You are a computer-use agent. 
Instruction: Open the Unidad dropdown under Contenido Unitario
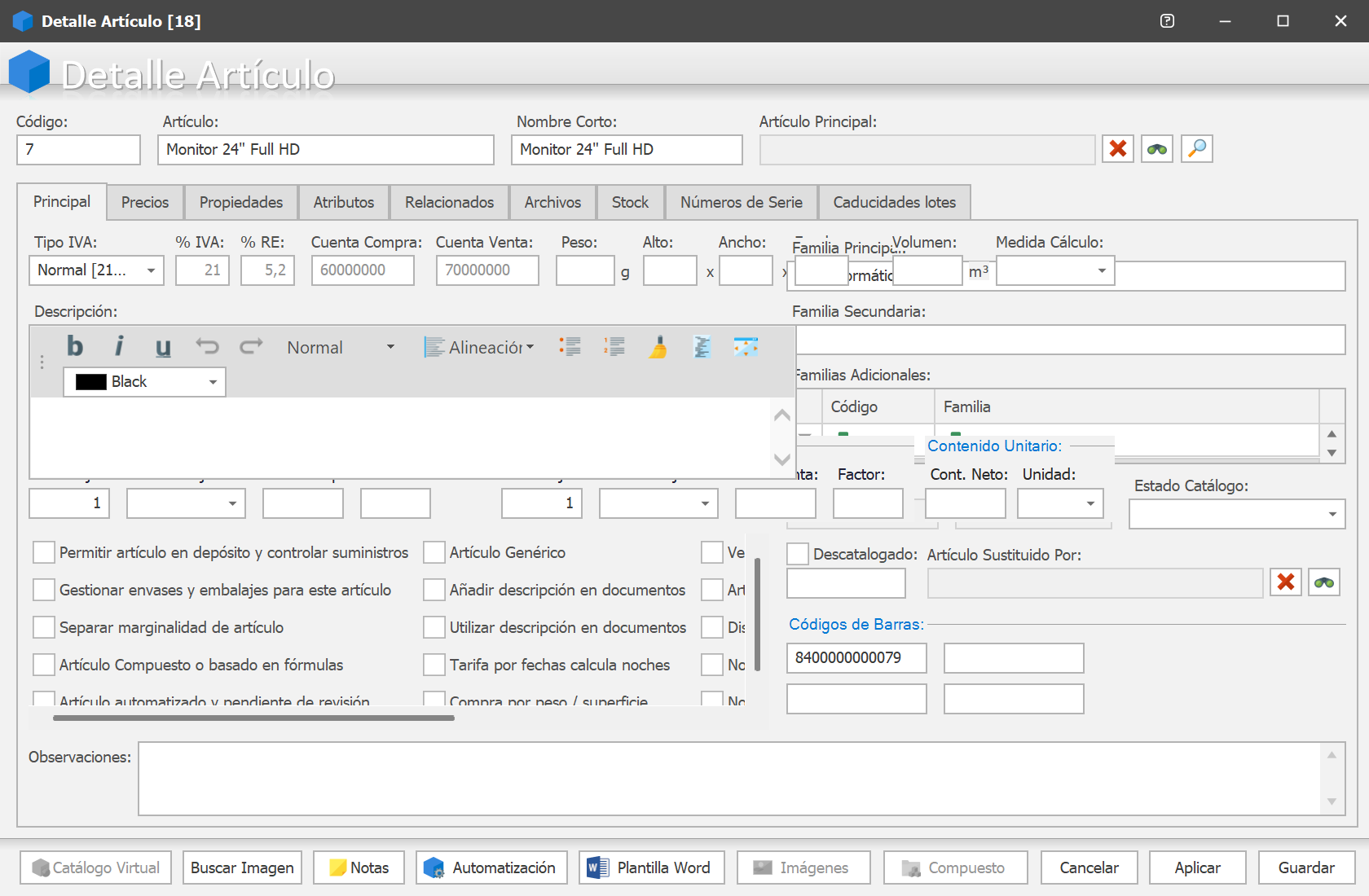coord(1090,503)
